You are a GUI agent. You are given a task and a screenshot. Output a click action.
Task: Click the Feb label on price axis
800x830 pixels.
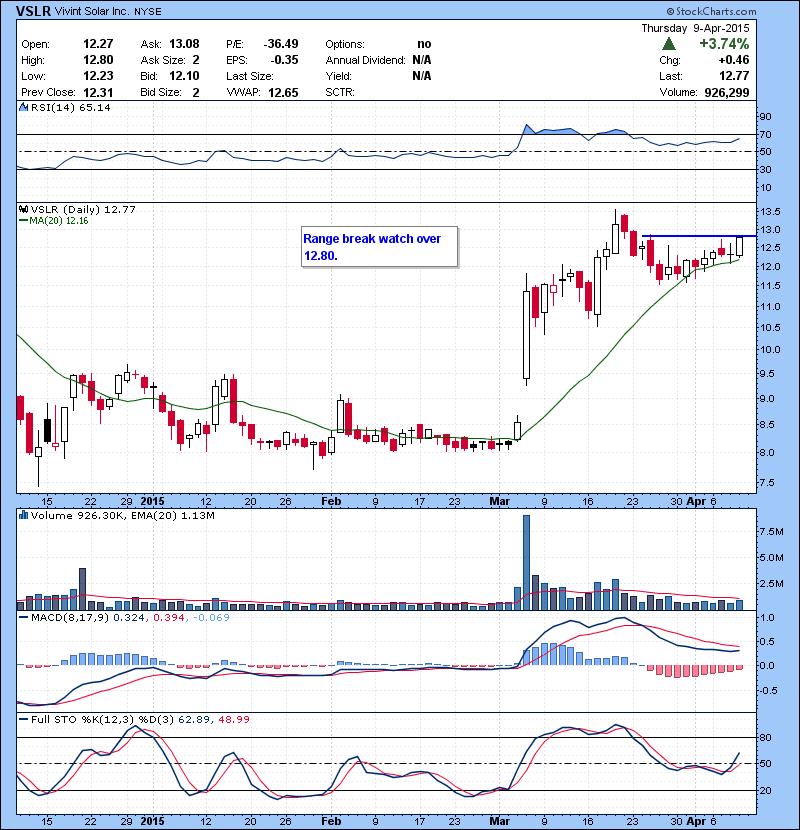pyautogui.click(x=331, y=501)
